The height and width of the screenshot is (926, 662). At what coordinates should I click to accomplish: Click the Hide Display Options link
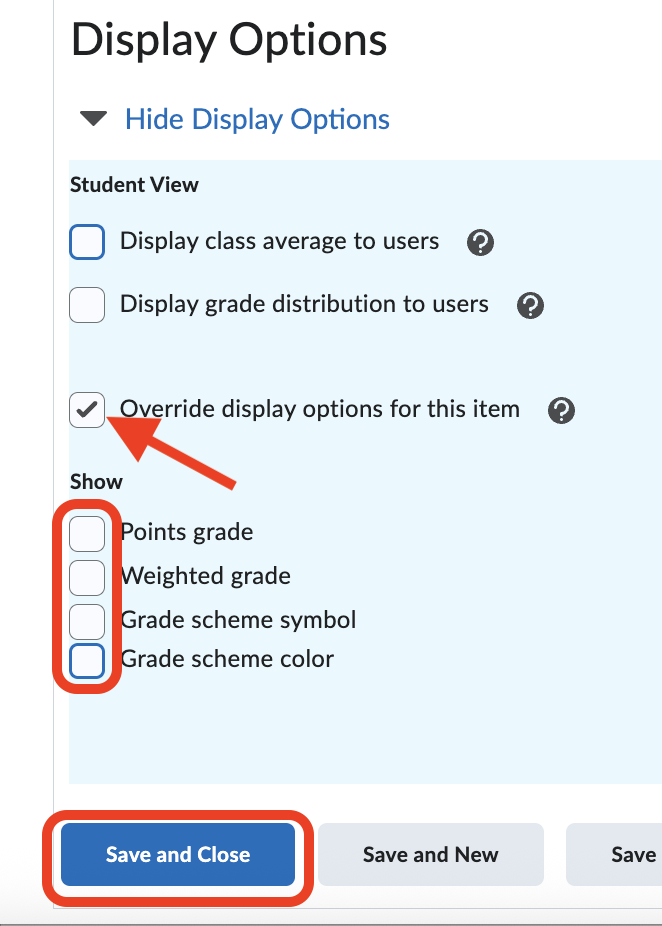257,120
